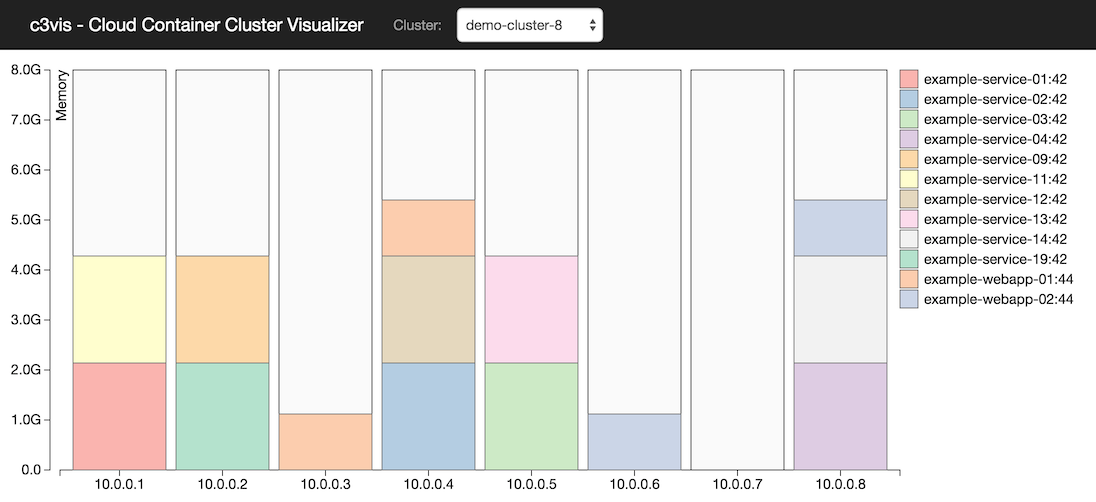Click the 10.0.0.7 host axis label

[737, 485]
